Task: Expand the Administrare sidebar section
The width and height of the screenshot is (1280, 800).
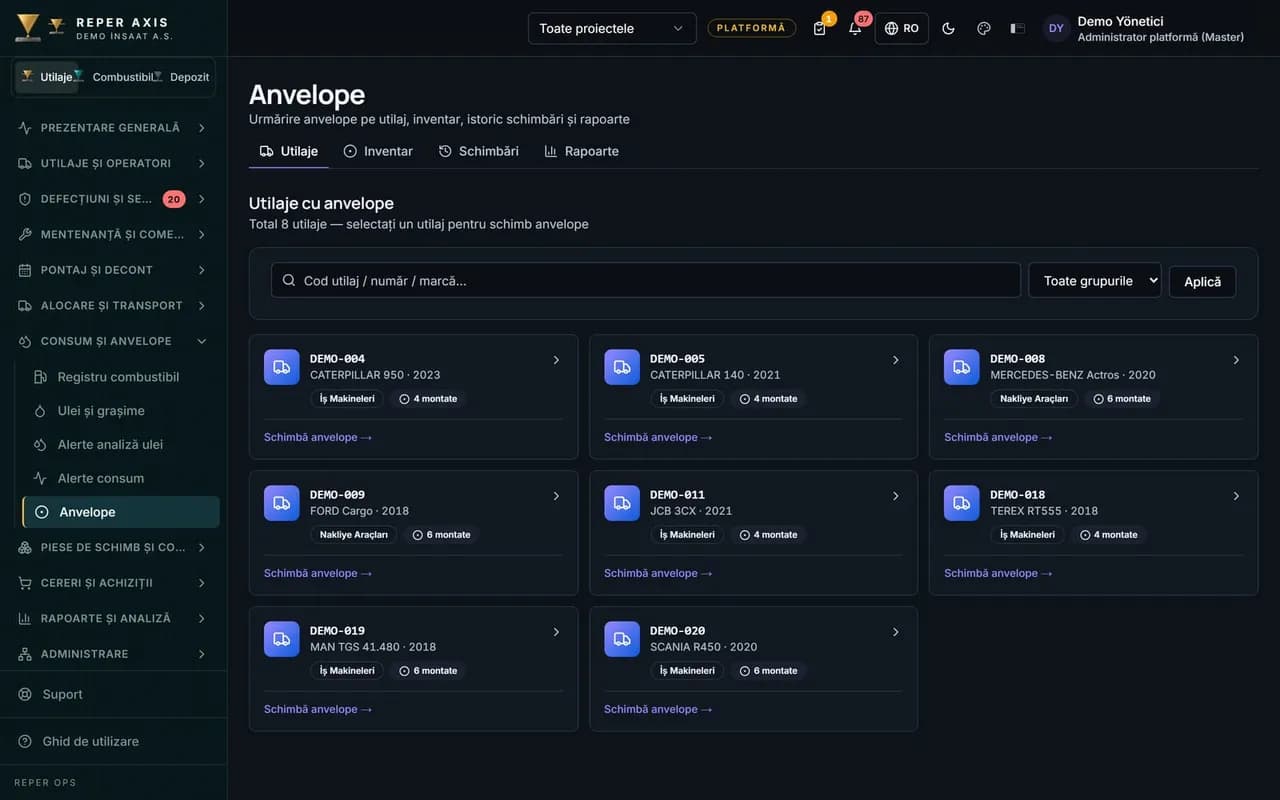Action: click(114, 654)
